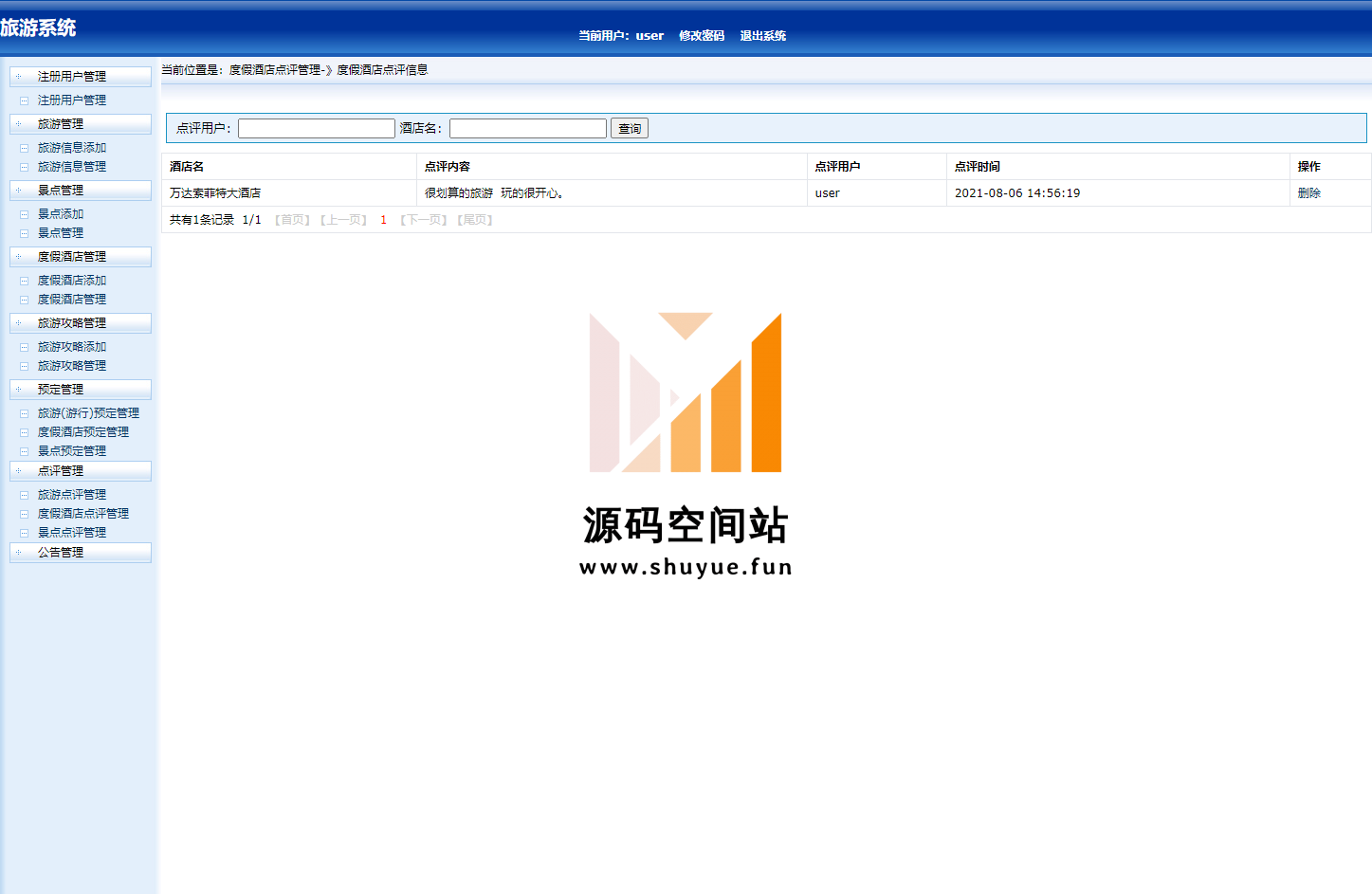Open 度假酒店点评管理 in sidebar

coord(83,513)
